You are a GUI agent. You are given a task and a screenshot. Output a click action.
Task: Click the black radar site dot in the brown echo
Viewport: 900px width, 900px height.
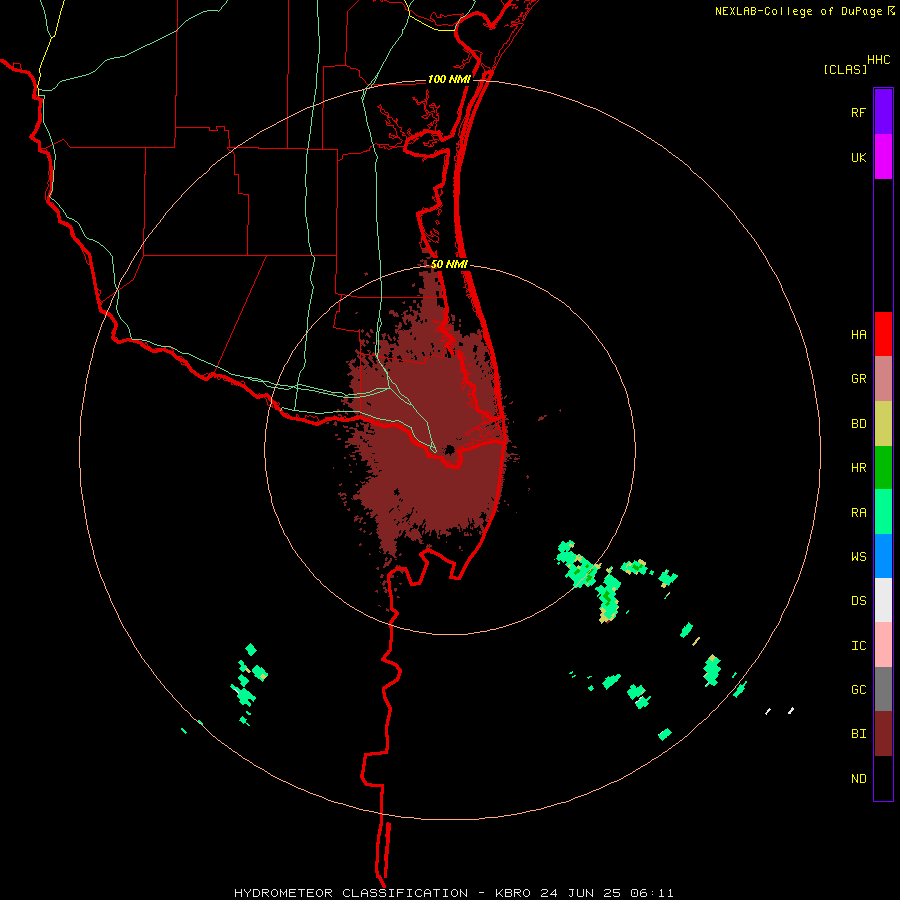[450, 449]
